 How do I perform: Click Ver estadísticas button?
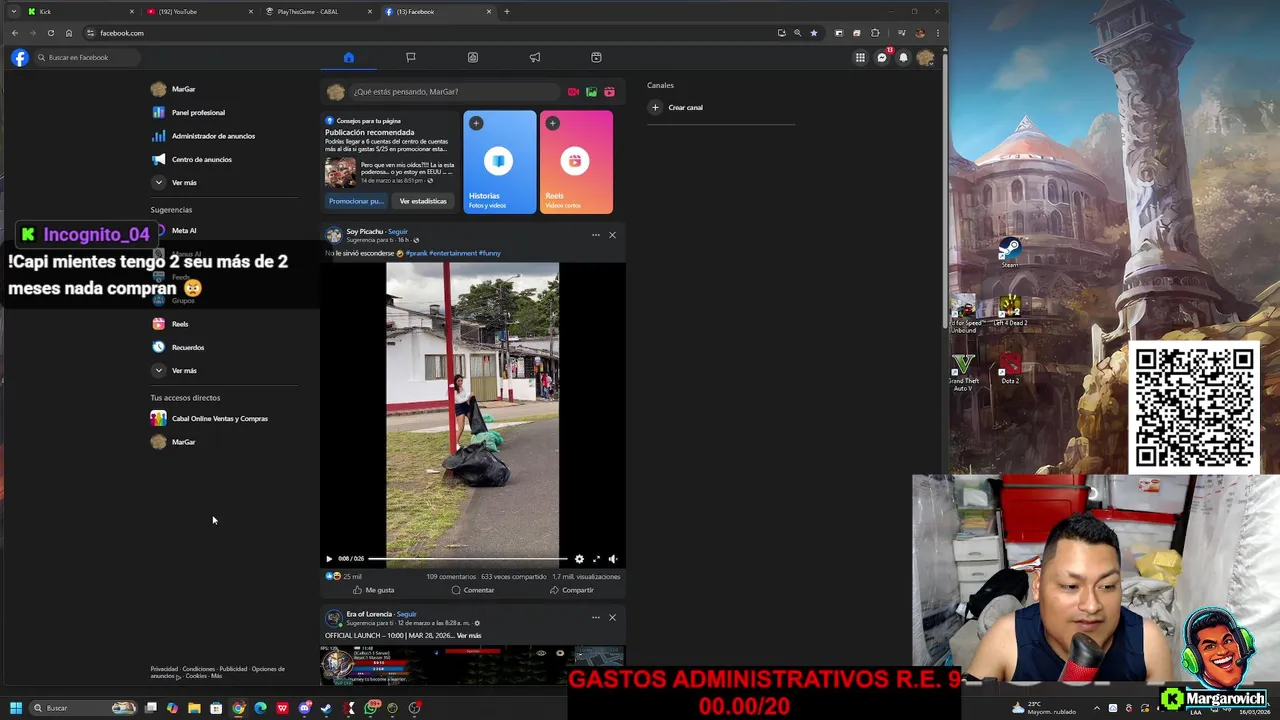423,201
